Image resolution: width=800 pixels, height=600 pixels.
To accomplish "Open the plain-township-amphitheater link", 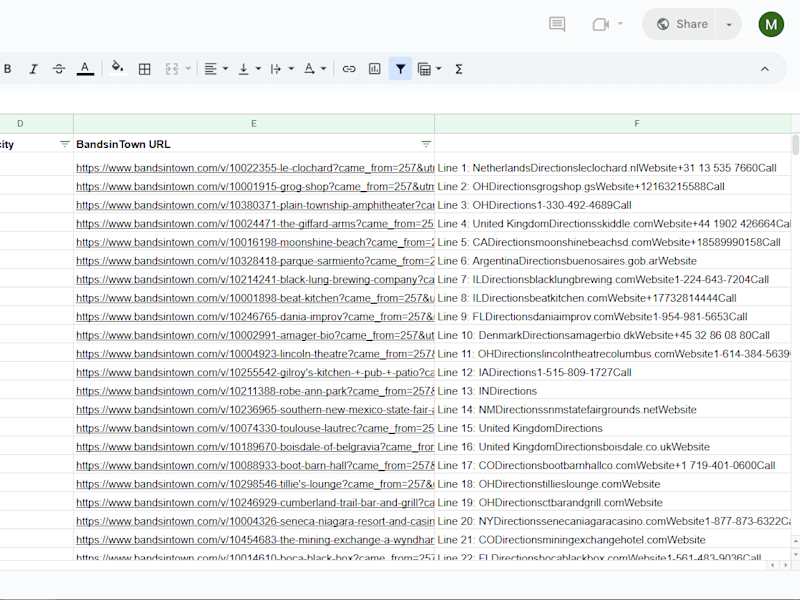I will (255, 205).
